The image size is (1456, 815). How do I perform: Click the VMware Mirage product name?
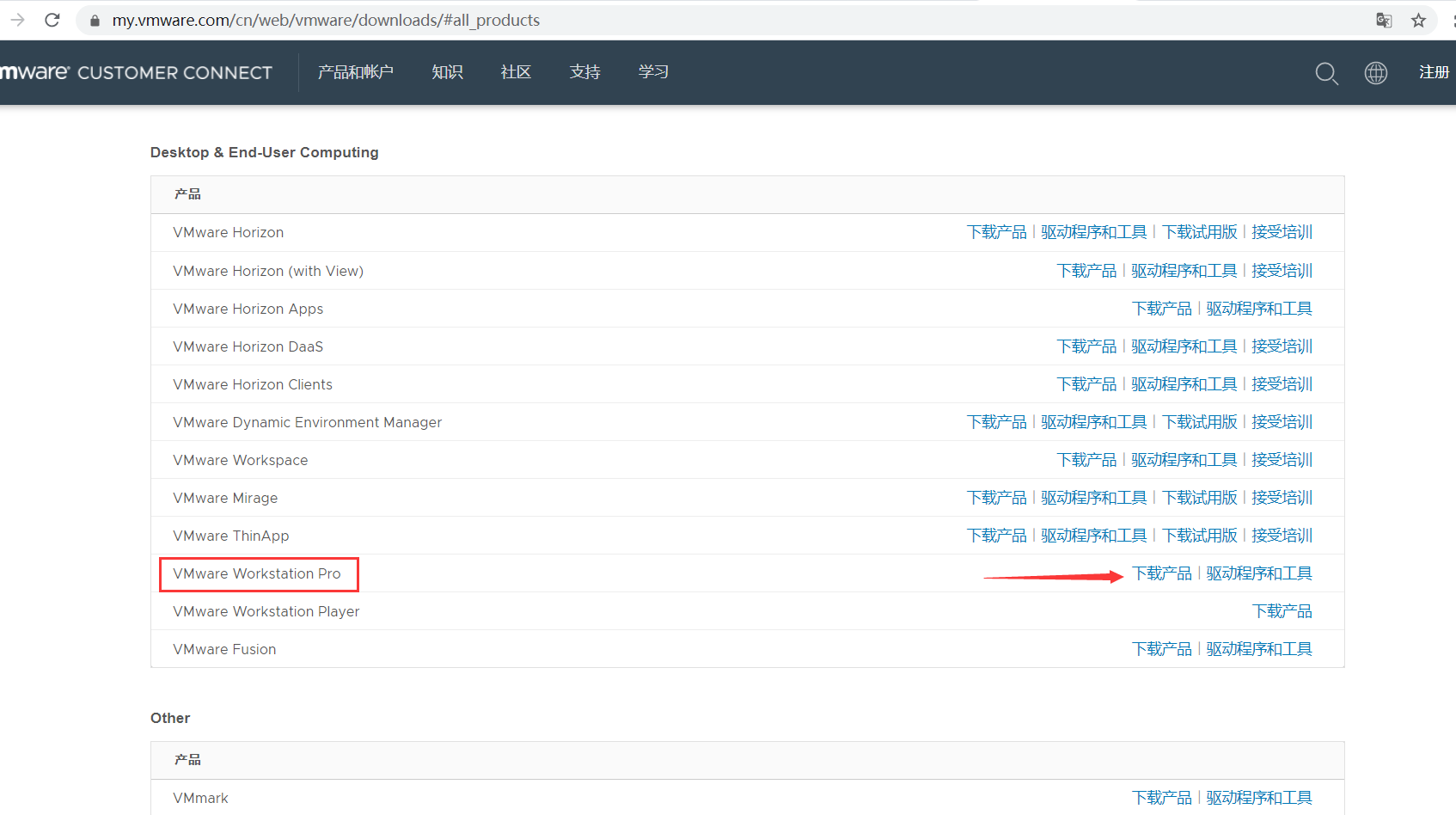click(225, 498)
